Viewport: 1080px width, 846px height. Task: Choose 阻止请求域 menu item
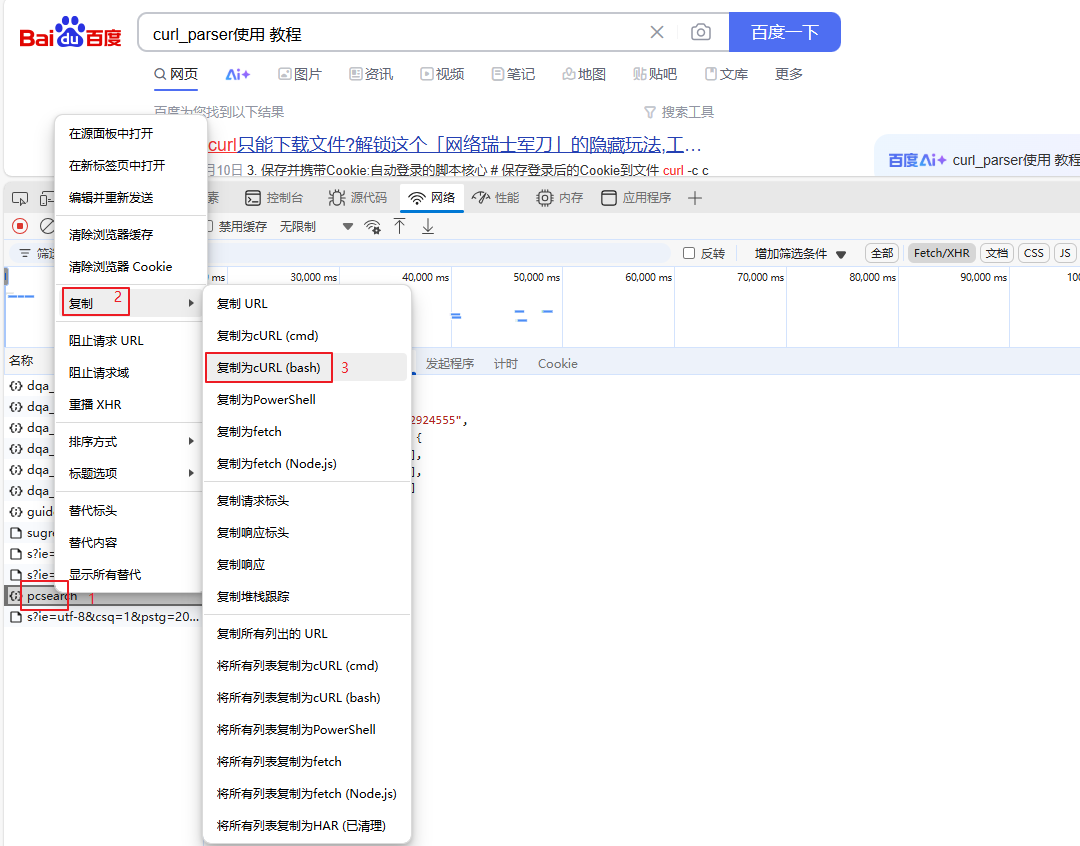coord(130,373)
